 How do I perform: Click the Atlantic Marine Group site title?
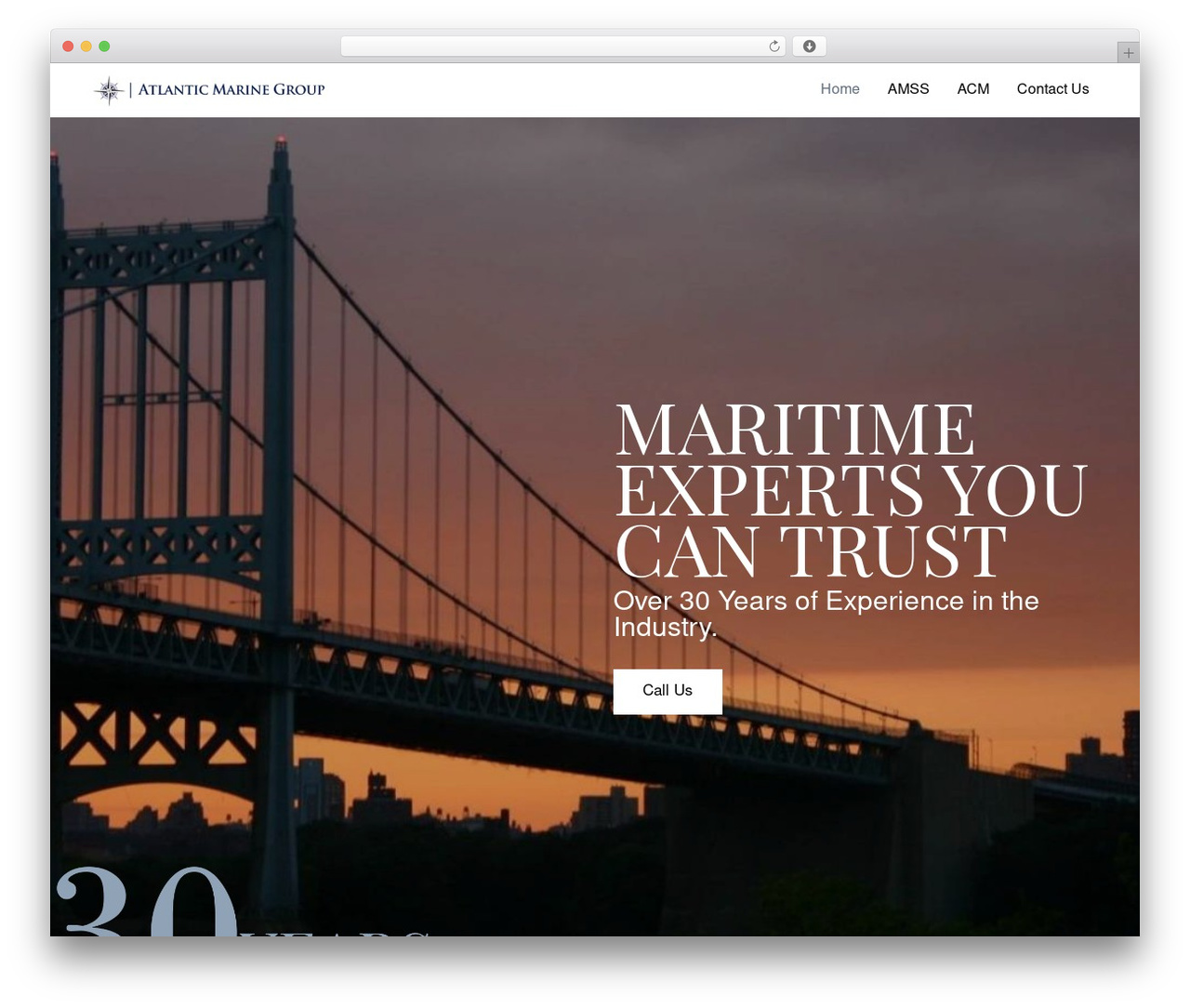[x=231, y=89]
